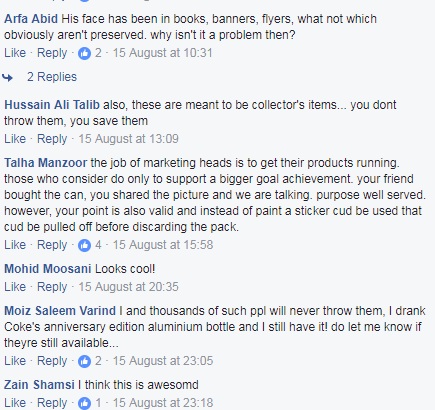Reply to Zain Shamsi's comment
Screen dimensions: 435x410
[x=52, y=403]
